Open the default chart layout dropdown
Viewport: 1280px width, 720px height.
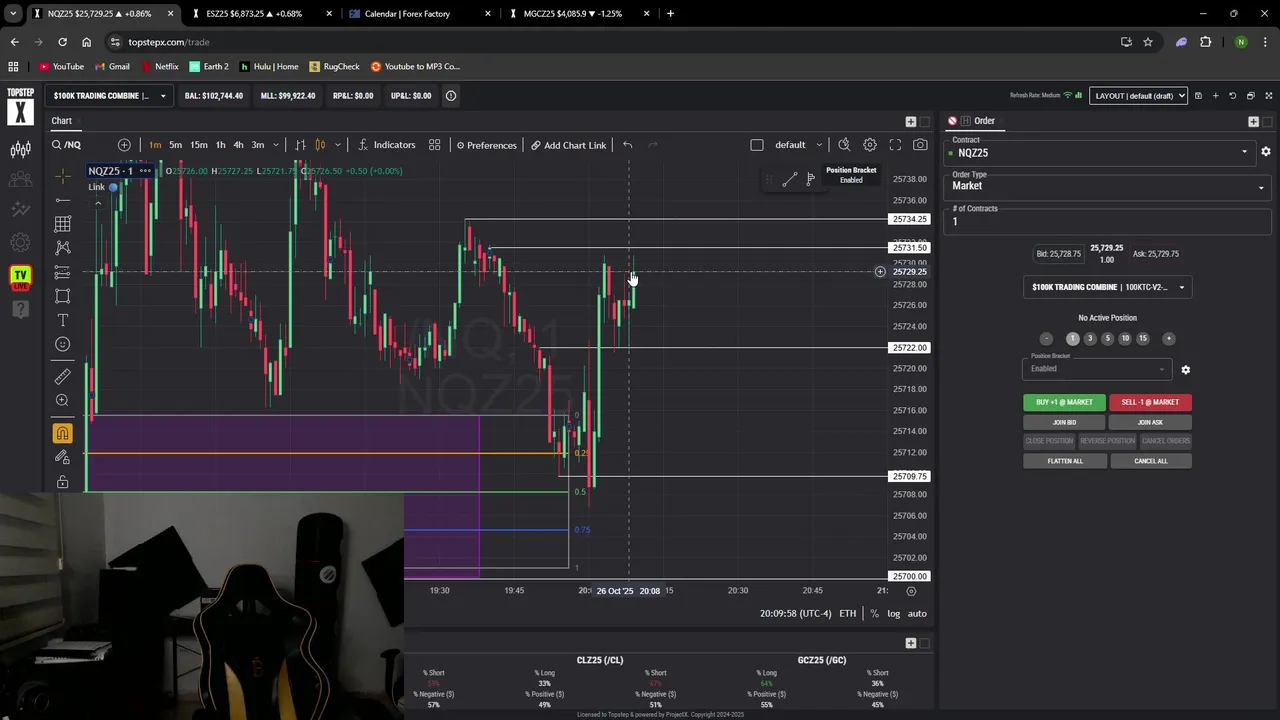[798, 145]
